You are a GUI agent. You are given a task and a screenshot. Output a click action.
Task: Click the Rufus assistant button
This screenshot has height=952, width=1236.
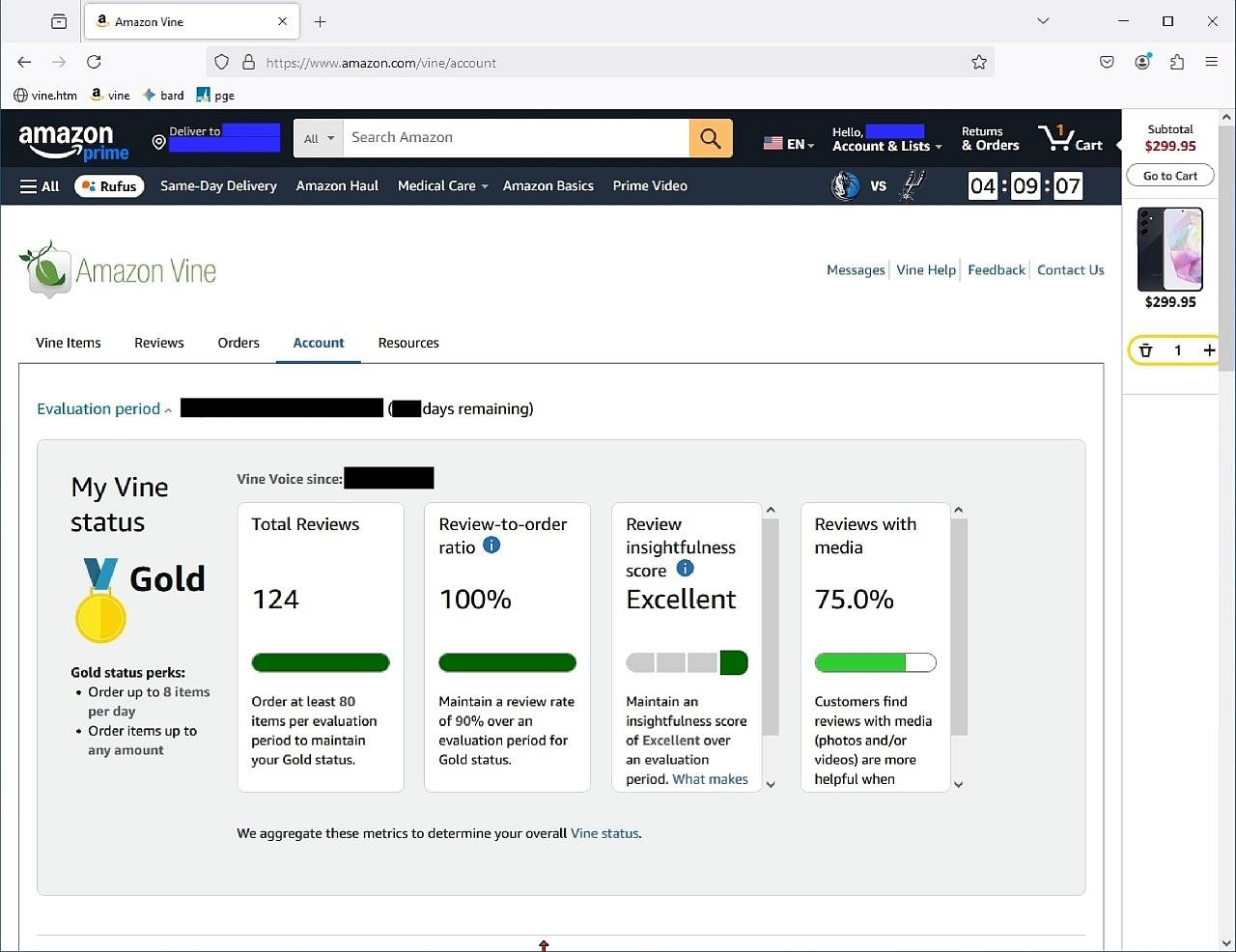click(x=109, y=186)
